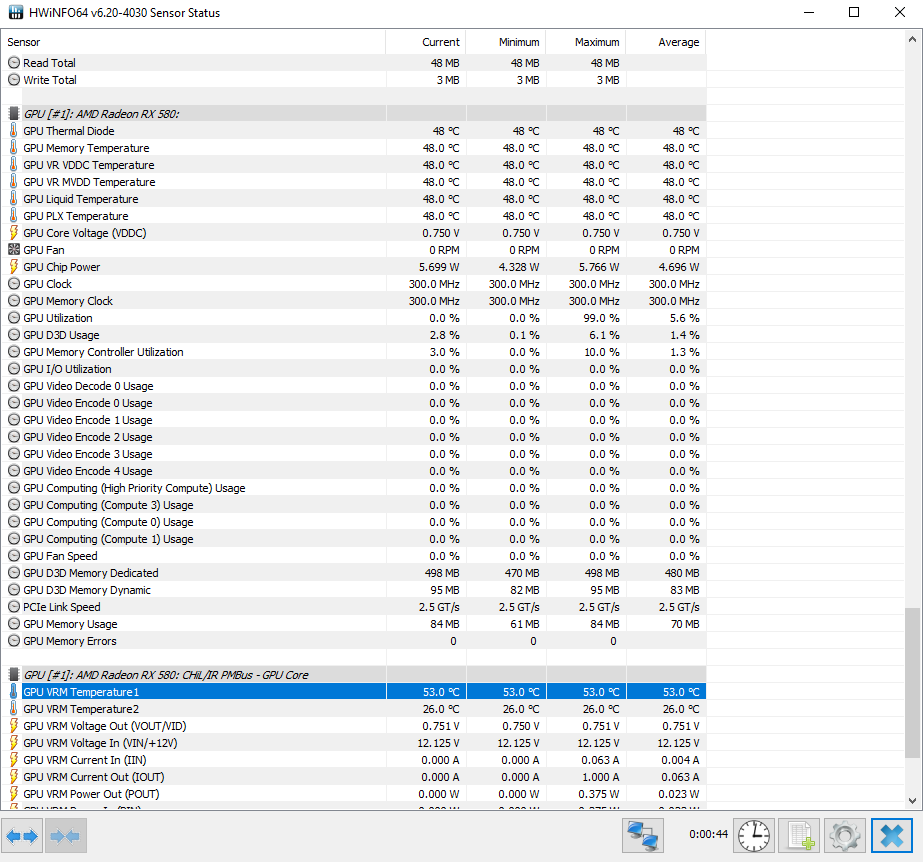
Task: Click the scrollbar up arrow
Action: (x=912, y=39)
